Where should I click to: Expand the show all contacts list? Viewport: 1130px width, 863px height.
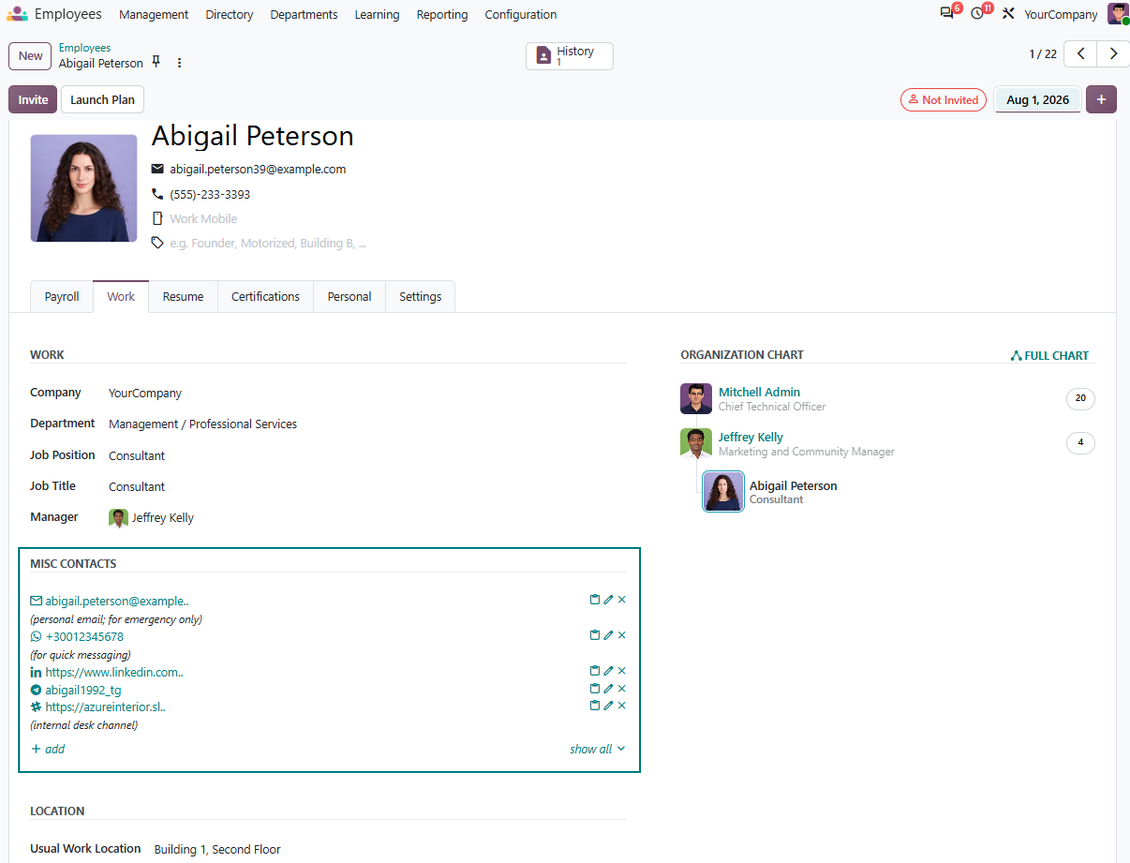597,749
